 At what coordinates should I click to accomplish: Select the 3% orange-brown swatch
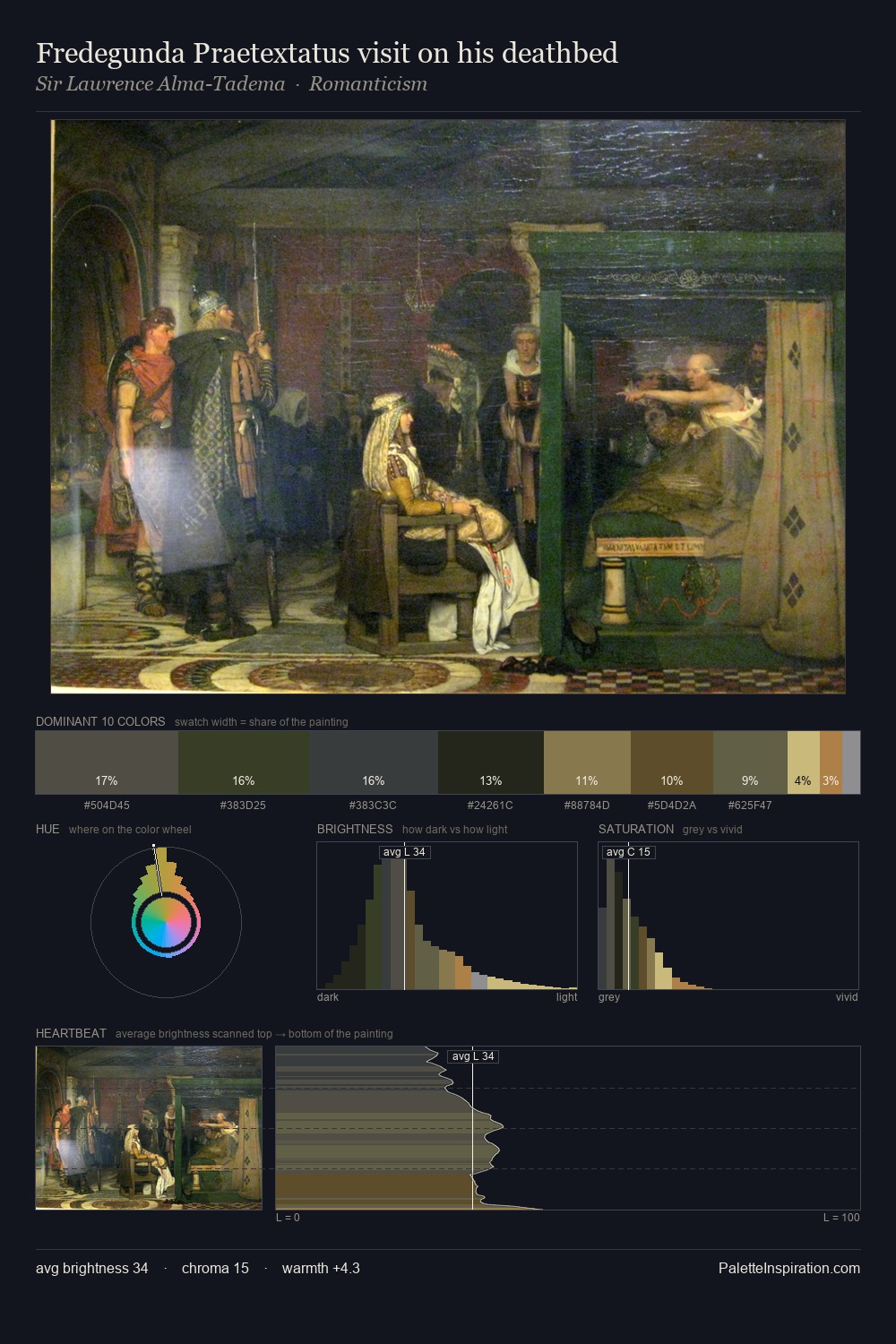click(x=831, y=762)
